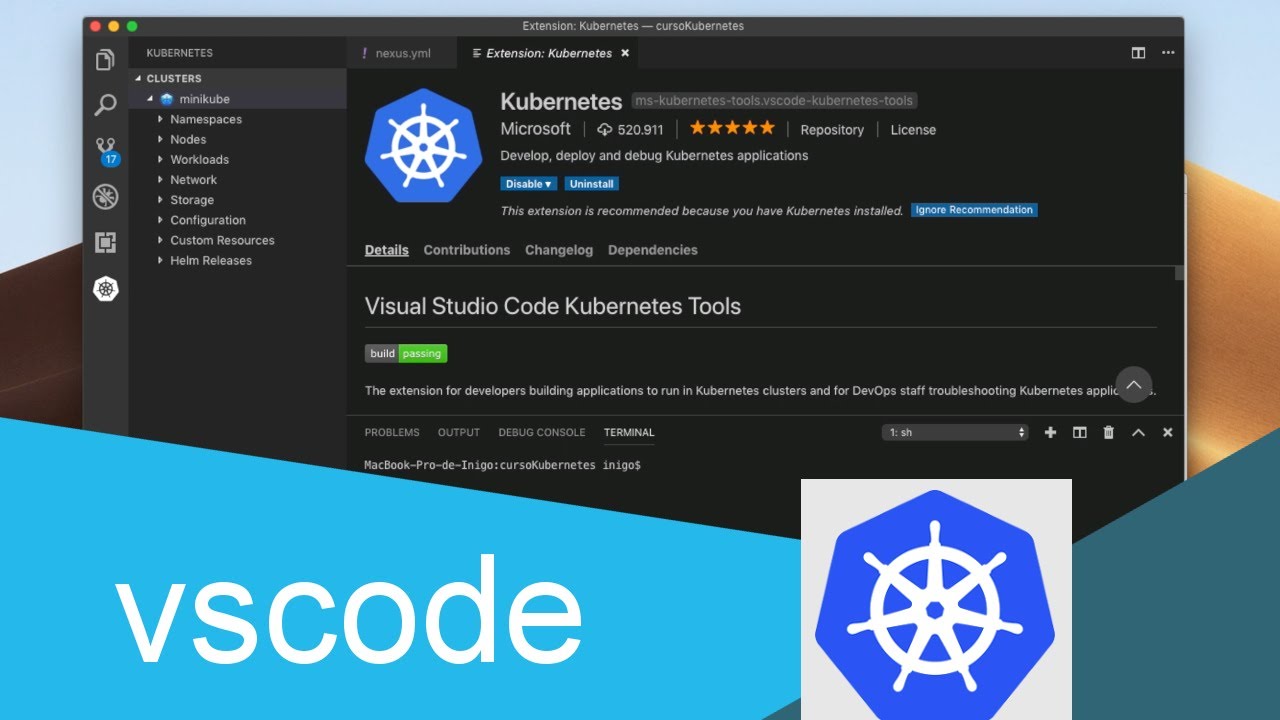Click the large Kubernetes extension logo
The image size is (1280, 720).
click(x=424, y=146)
